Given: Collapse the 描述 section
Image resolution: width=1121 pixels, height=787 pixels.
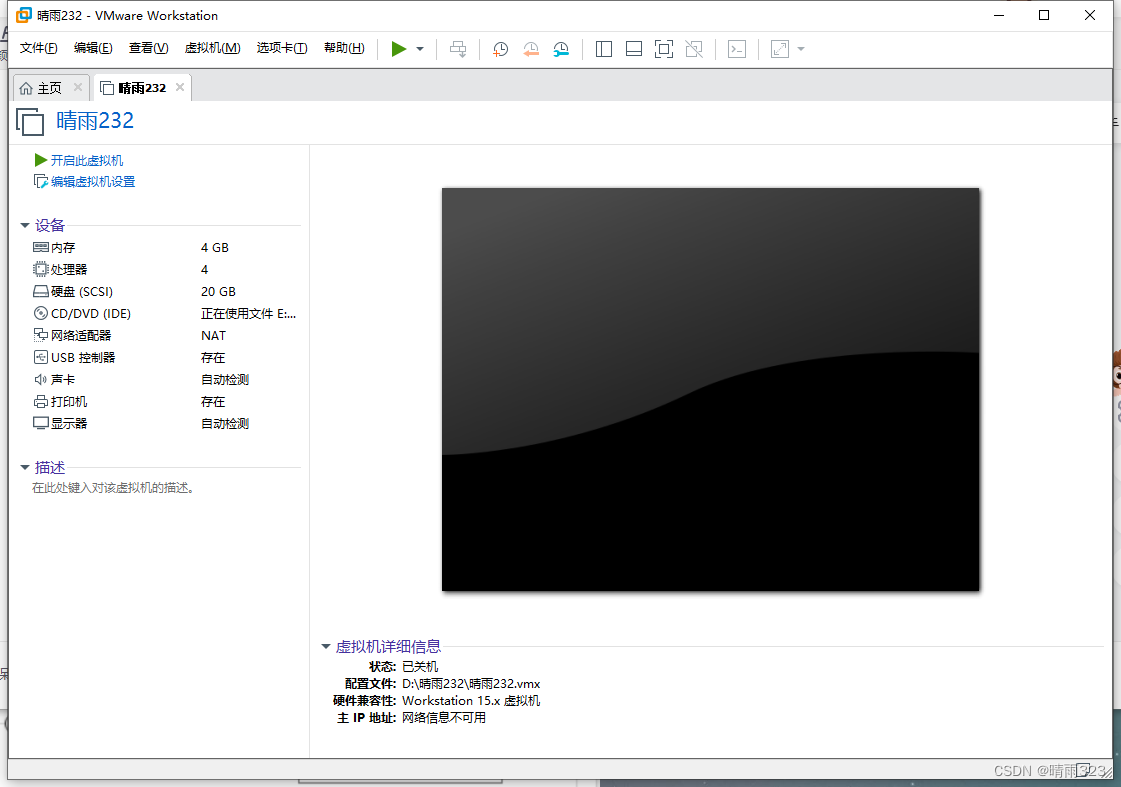Looking at the screenshot, I should coord(24,467).
